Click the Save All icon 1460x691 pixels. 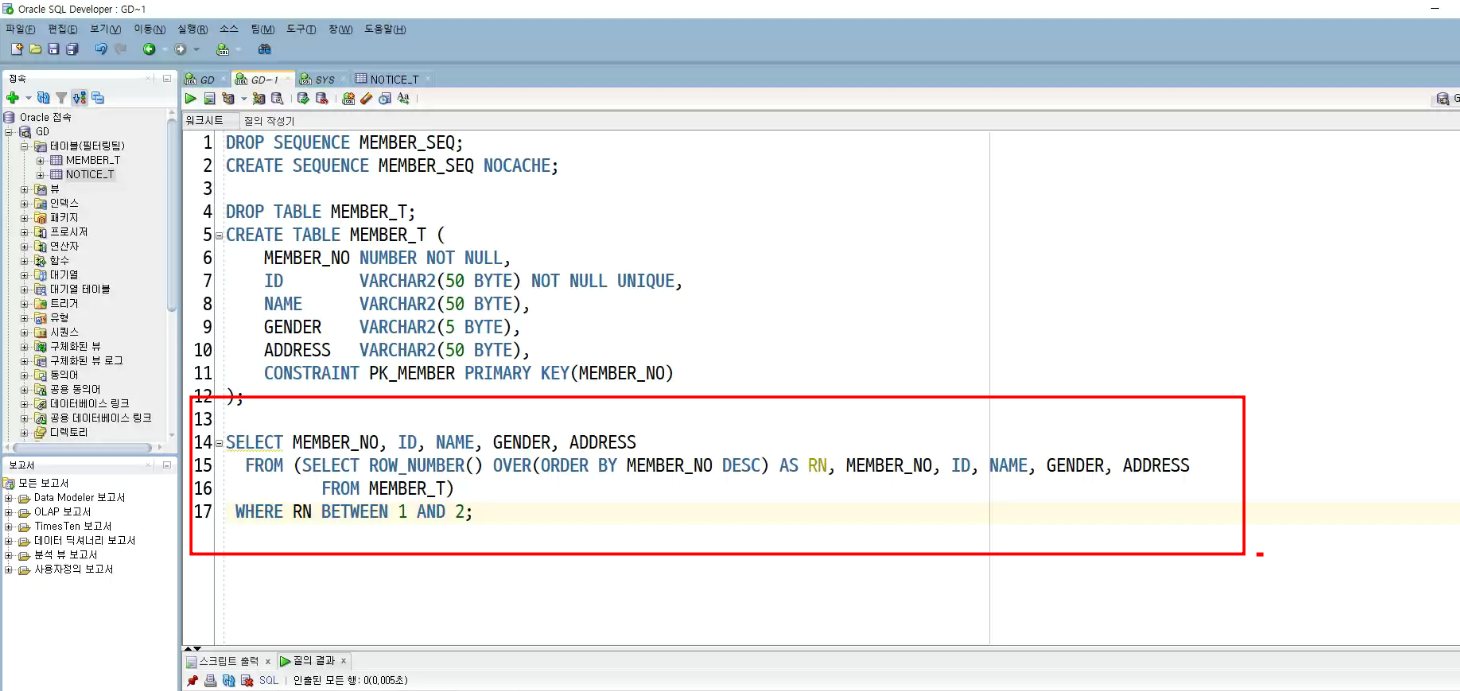(x=72, y=49)
